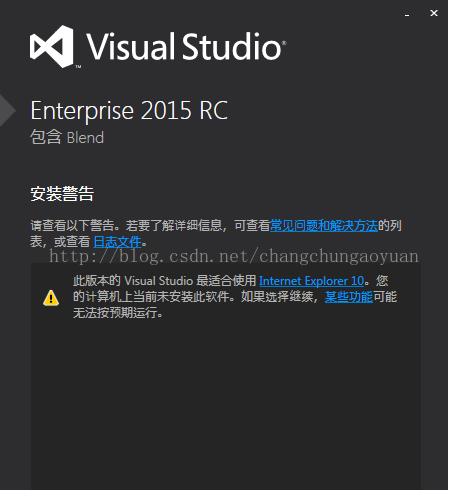Open the 日志文件 log file link
Screen dimensions: 450x490
pyautogui.click(x=117, y=242)
